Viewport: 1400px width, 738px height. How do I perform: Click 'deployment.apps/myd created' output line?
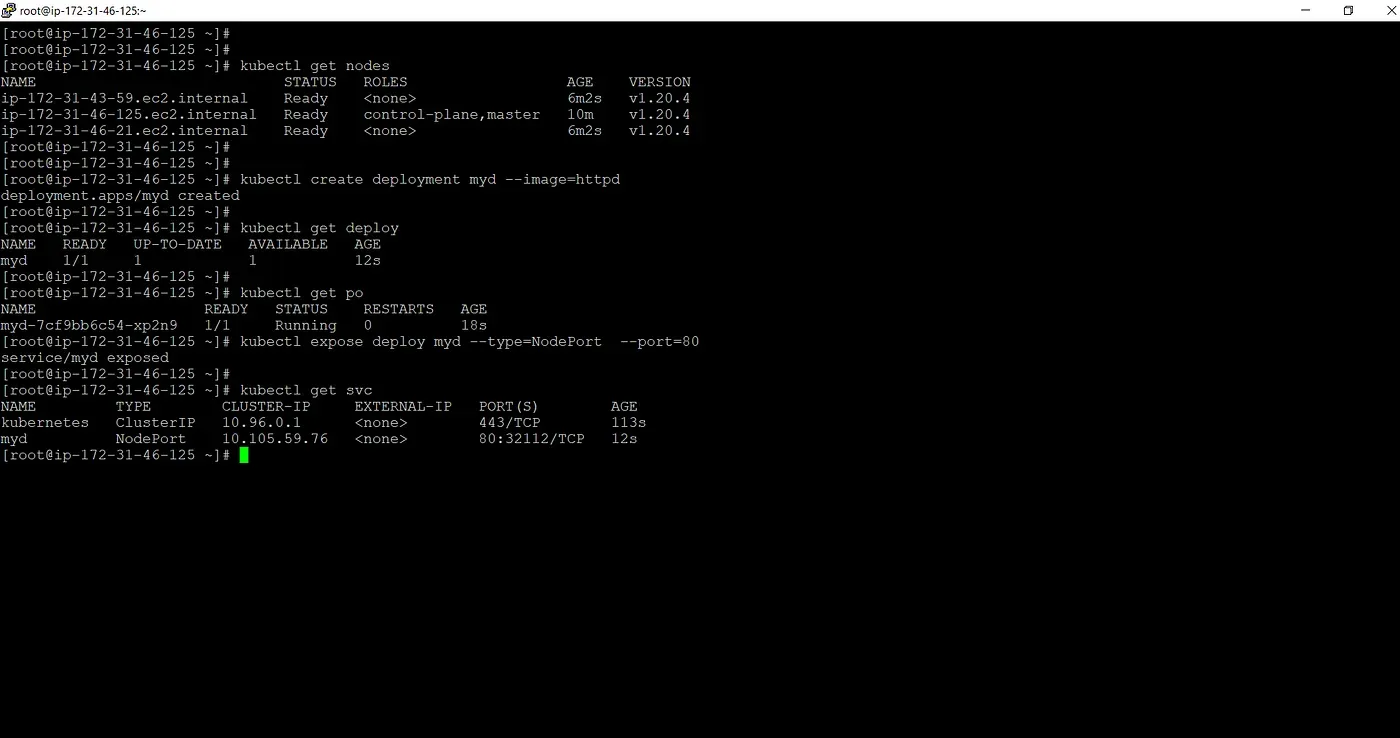pos(120,195)
